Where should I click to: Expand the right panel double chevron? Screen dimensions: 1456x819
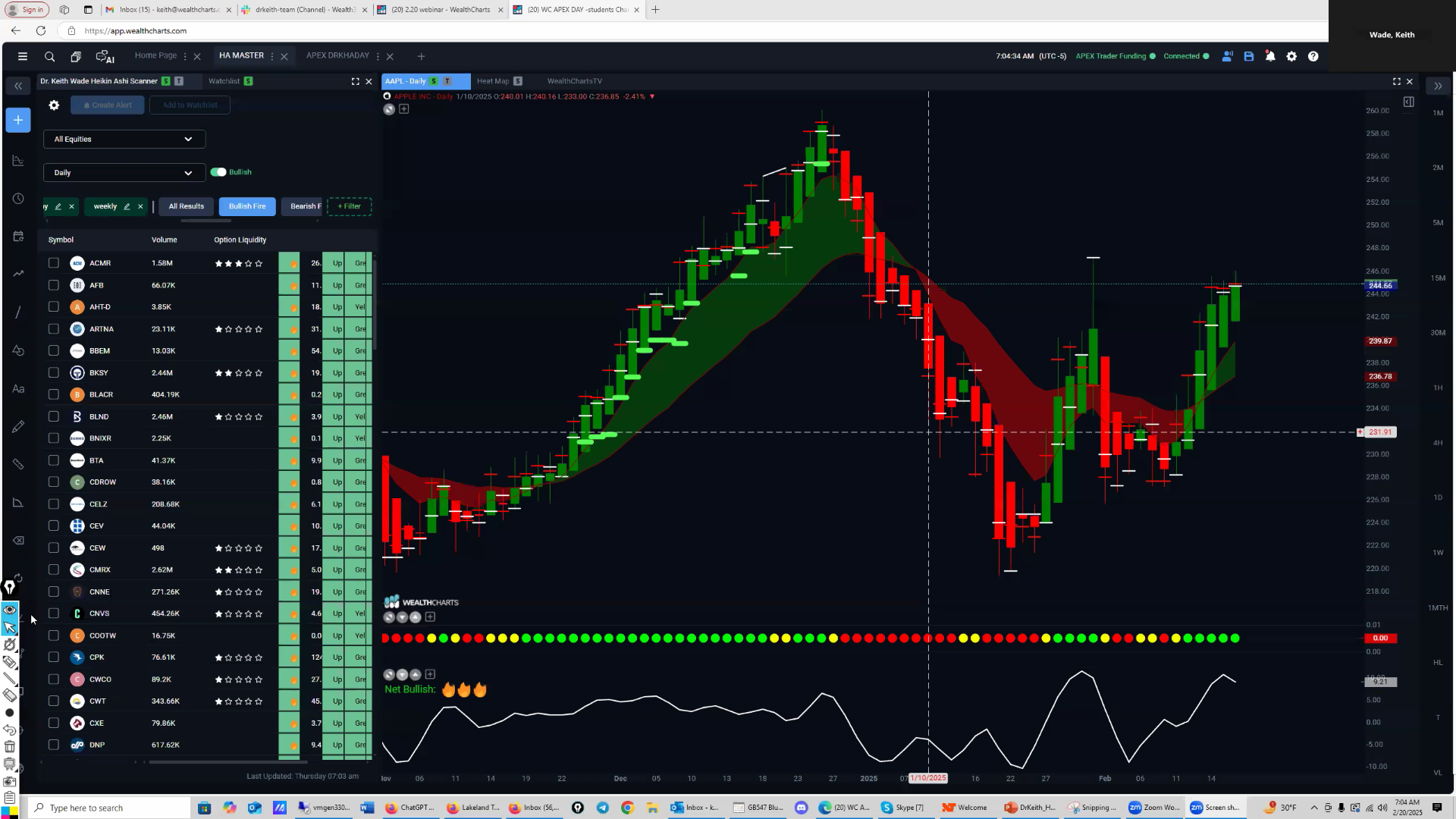point(1438,86)
